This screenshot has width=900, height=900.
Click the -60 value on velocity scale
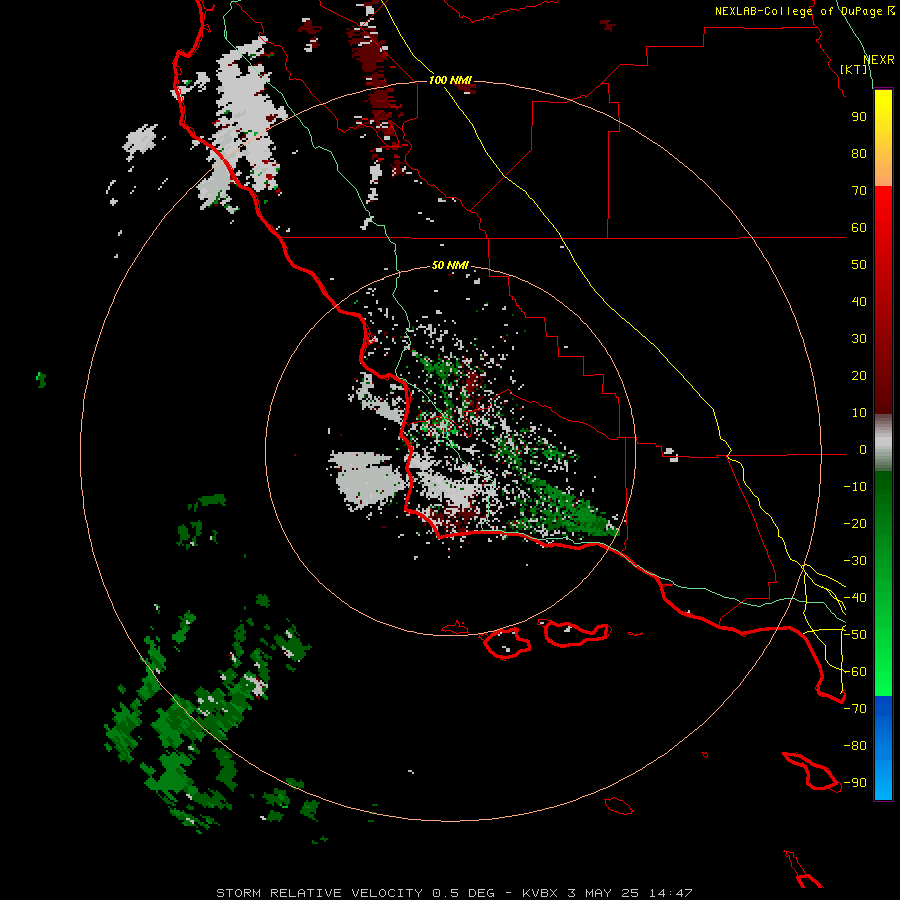(x=855, y=672)
